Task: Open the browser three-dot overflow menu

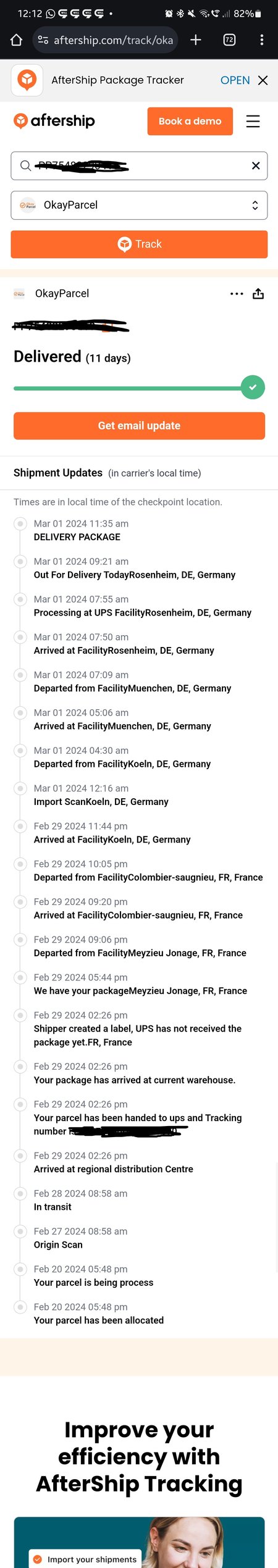Action: point(262,40)
